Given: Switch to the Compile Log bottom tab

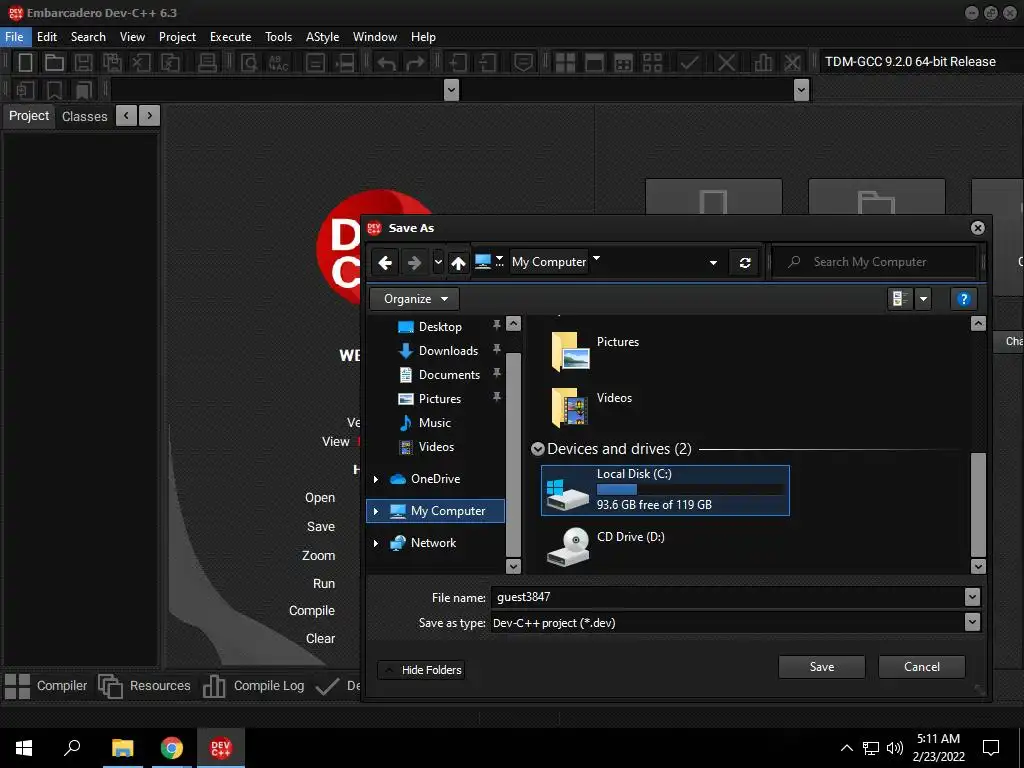Looking at the screenshot, I should pyautogui.click(x=253, y=686).
